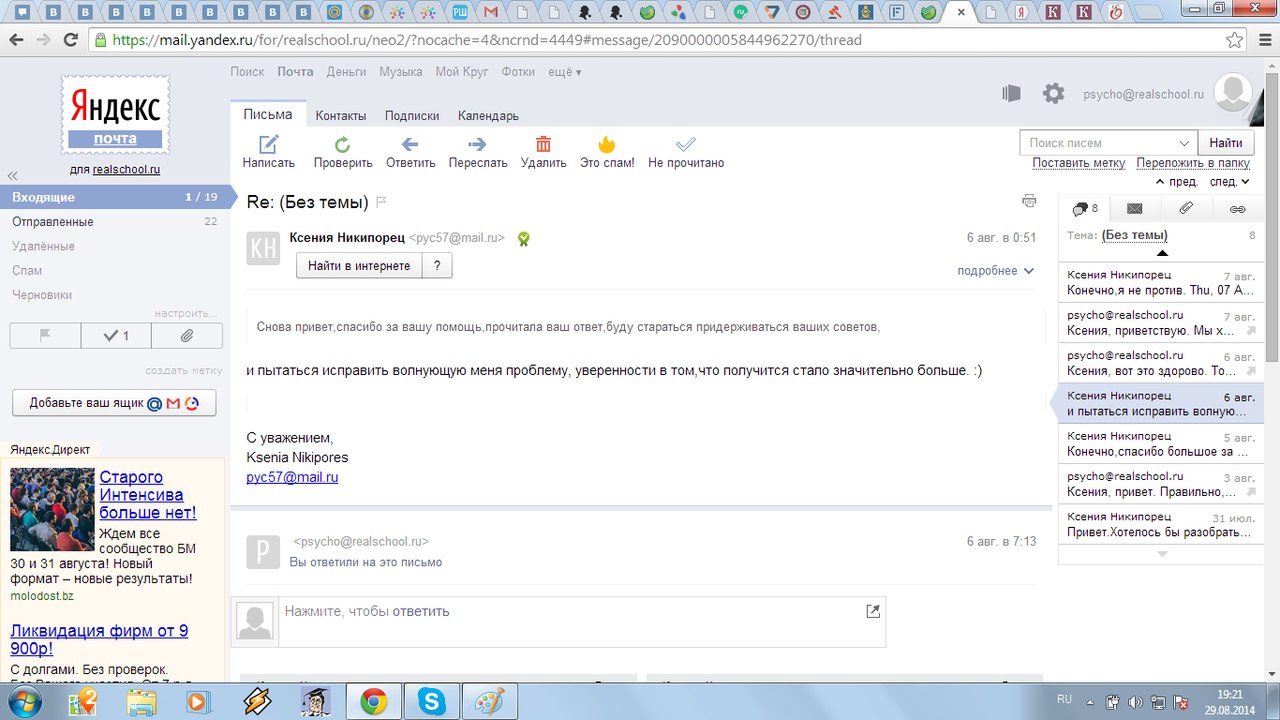Switch to the Контакты tab
The height and width of the screenshot is (720, 1280).
coord(341,115)
